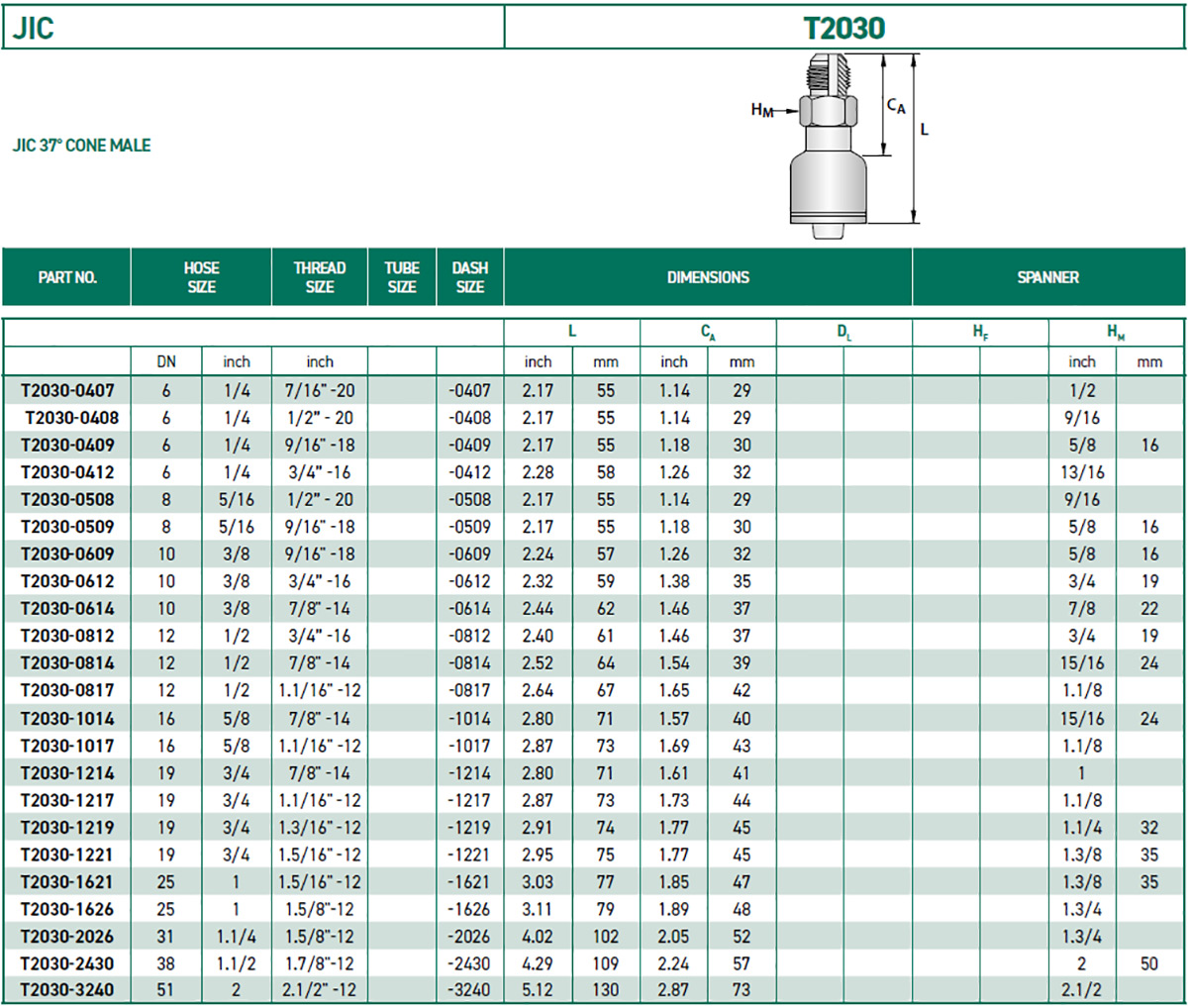Click L inch value 4.29

click(x=538, y=963)
